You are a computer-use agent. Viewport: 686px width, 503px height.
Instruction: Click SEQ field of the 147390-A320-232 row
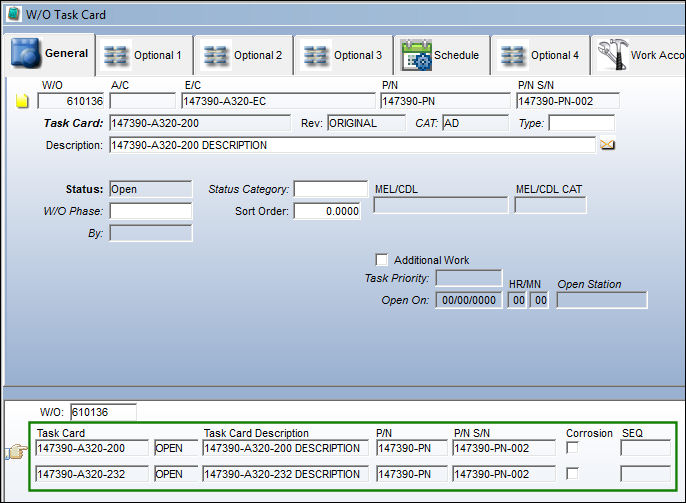(646, 474)
